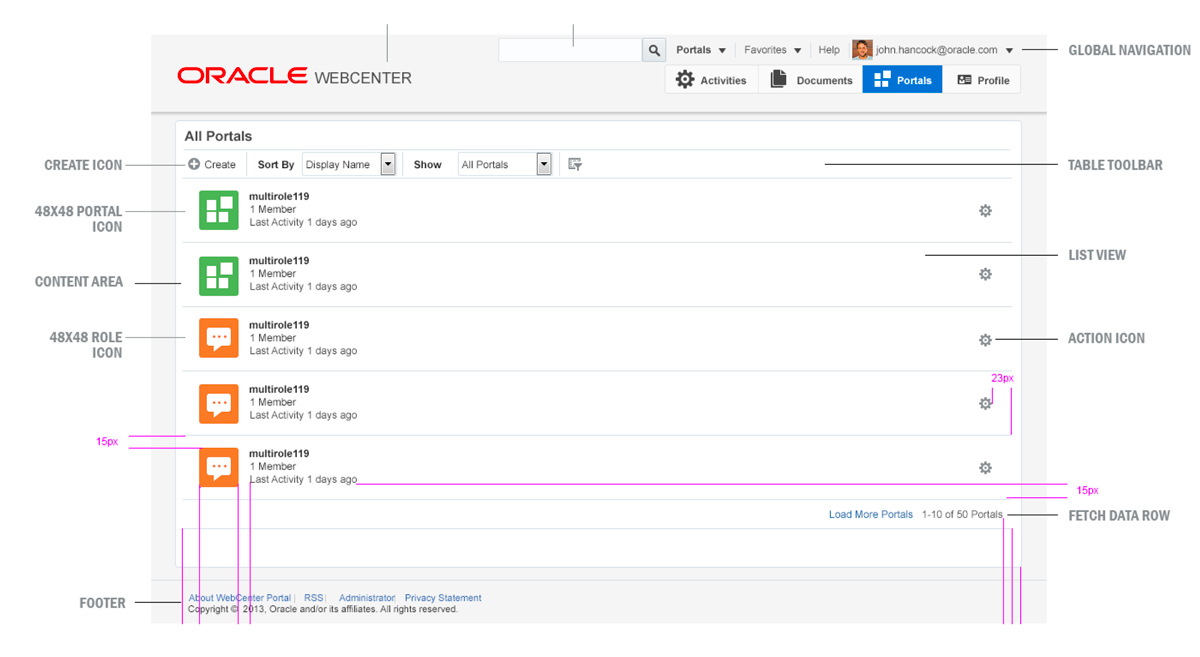This screenshot has height=657, width=1200.
Task: Switch to the Documents tab
Action: [x=811, y=80]
